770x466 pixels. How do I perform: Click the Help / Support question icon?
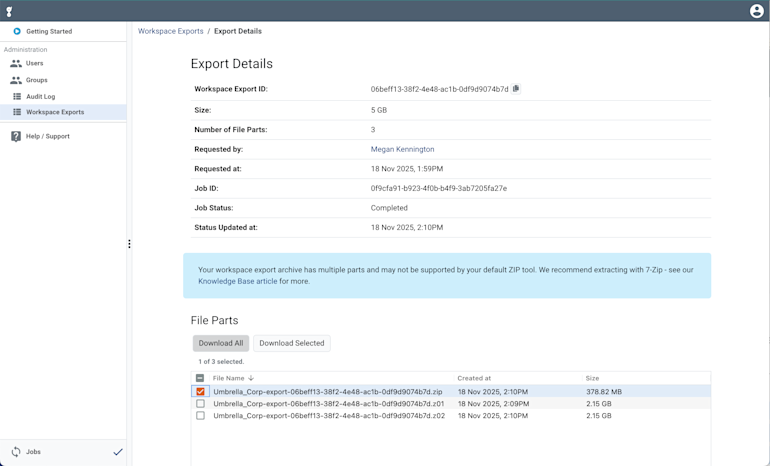point(16,136)
